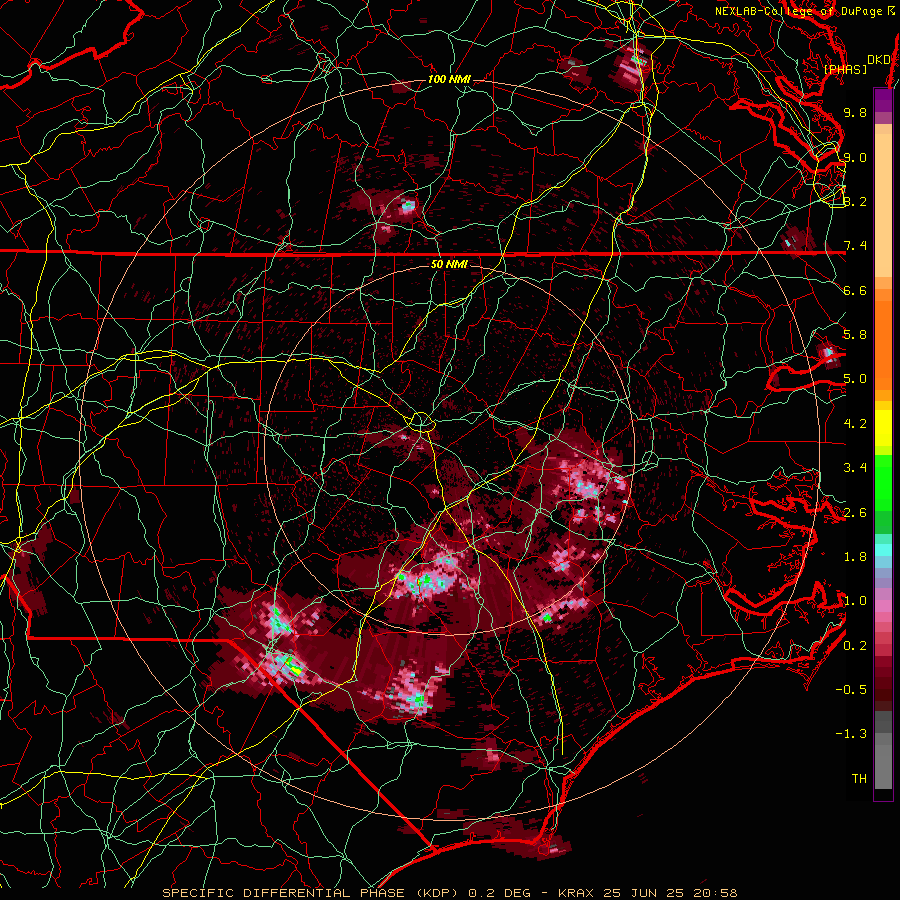900x900 pixels.
Task: Click the 6.6 value on the color scale
Action: pyautogui.click(x=855, y=290)
